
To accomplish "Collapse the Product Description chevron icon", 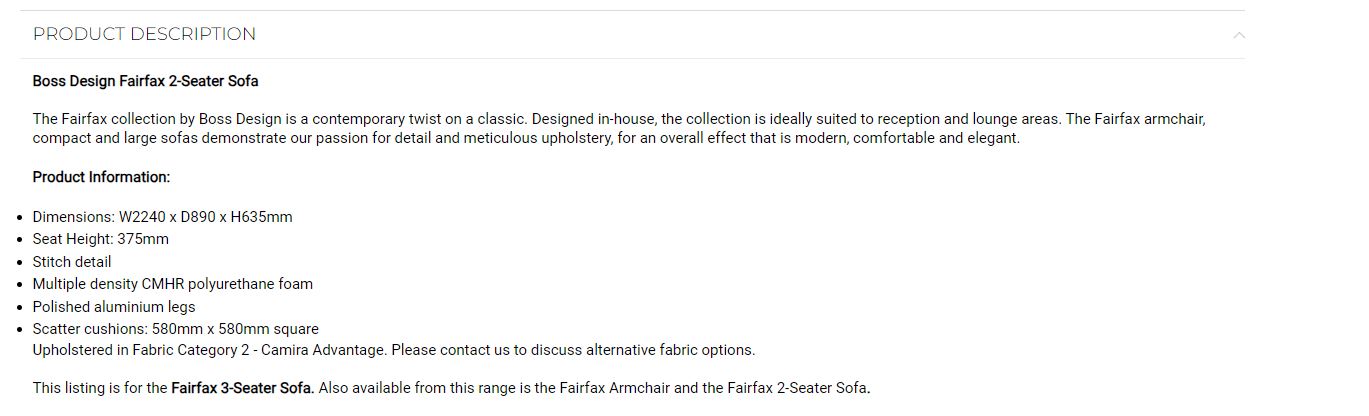I will 1239,35.
